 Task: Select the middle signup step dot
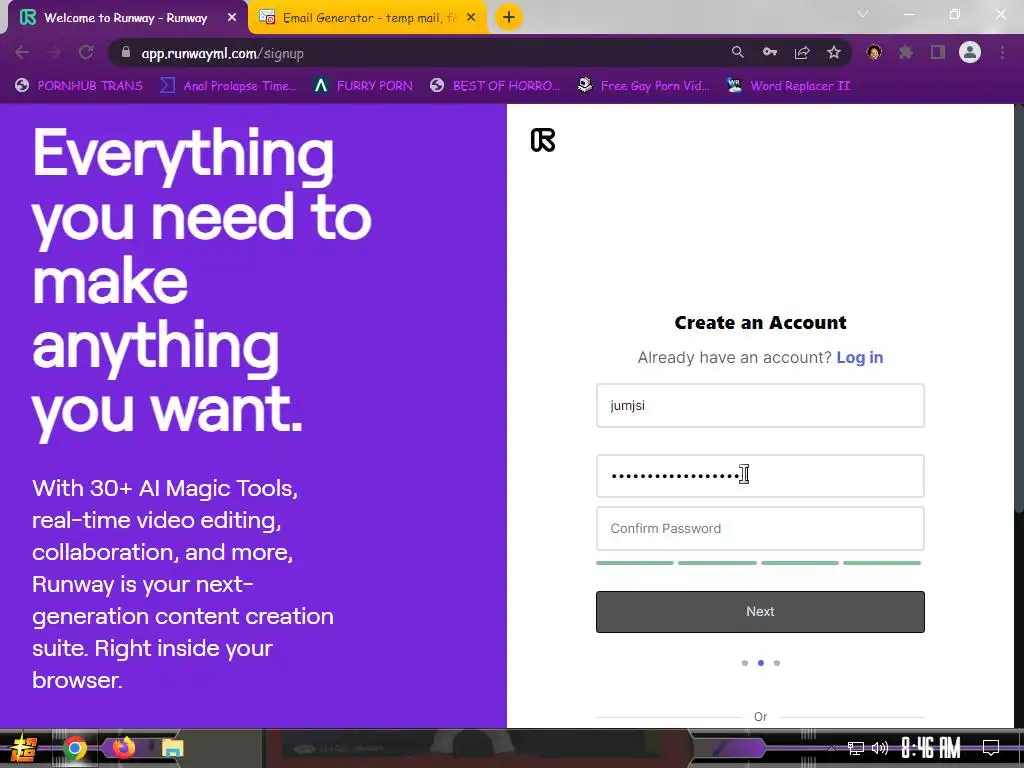click(x=761, y=663)
